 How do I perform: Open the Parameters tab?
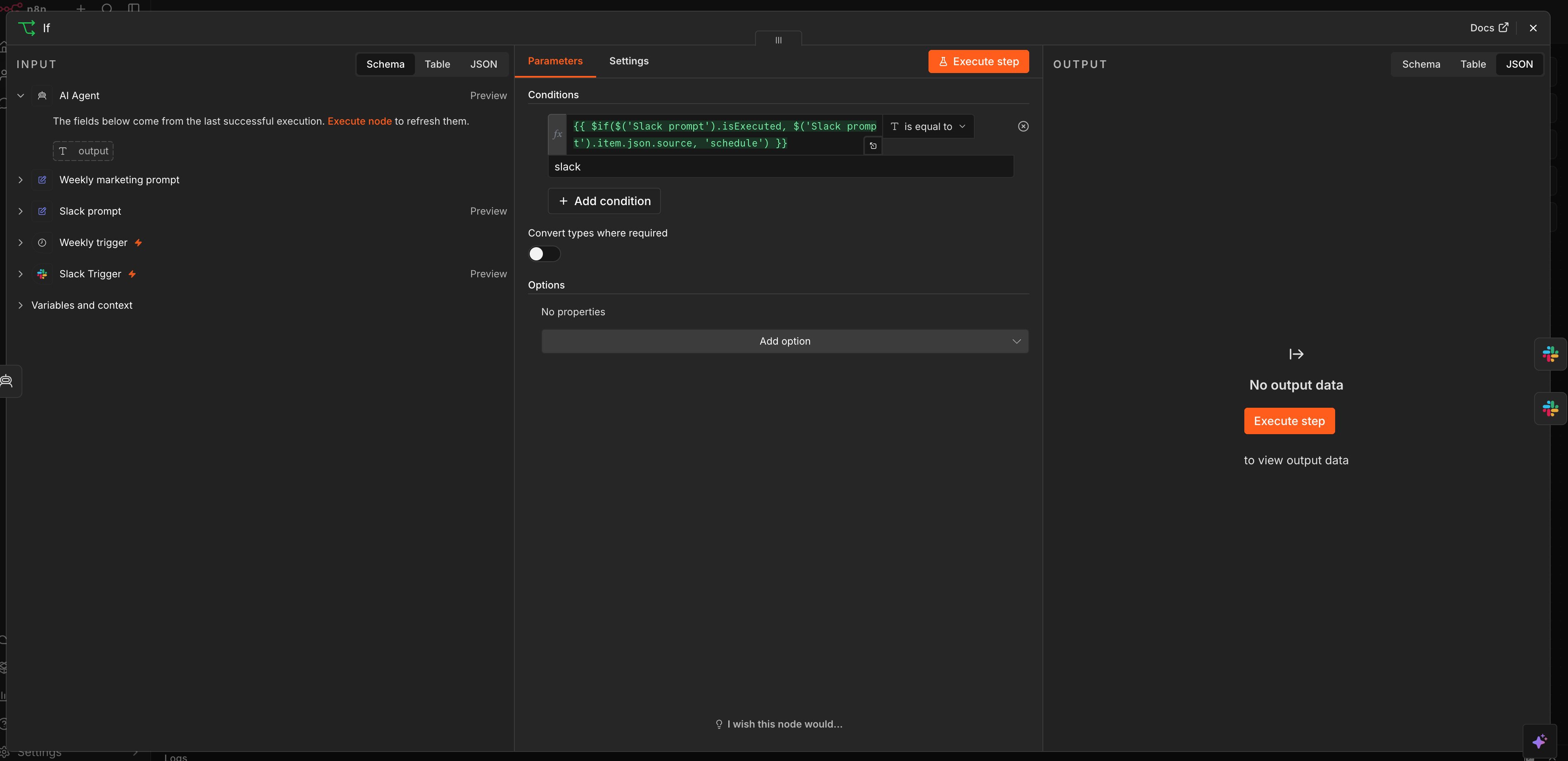tap(555, 61)
